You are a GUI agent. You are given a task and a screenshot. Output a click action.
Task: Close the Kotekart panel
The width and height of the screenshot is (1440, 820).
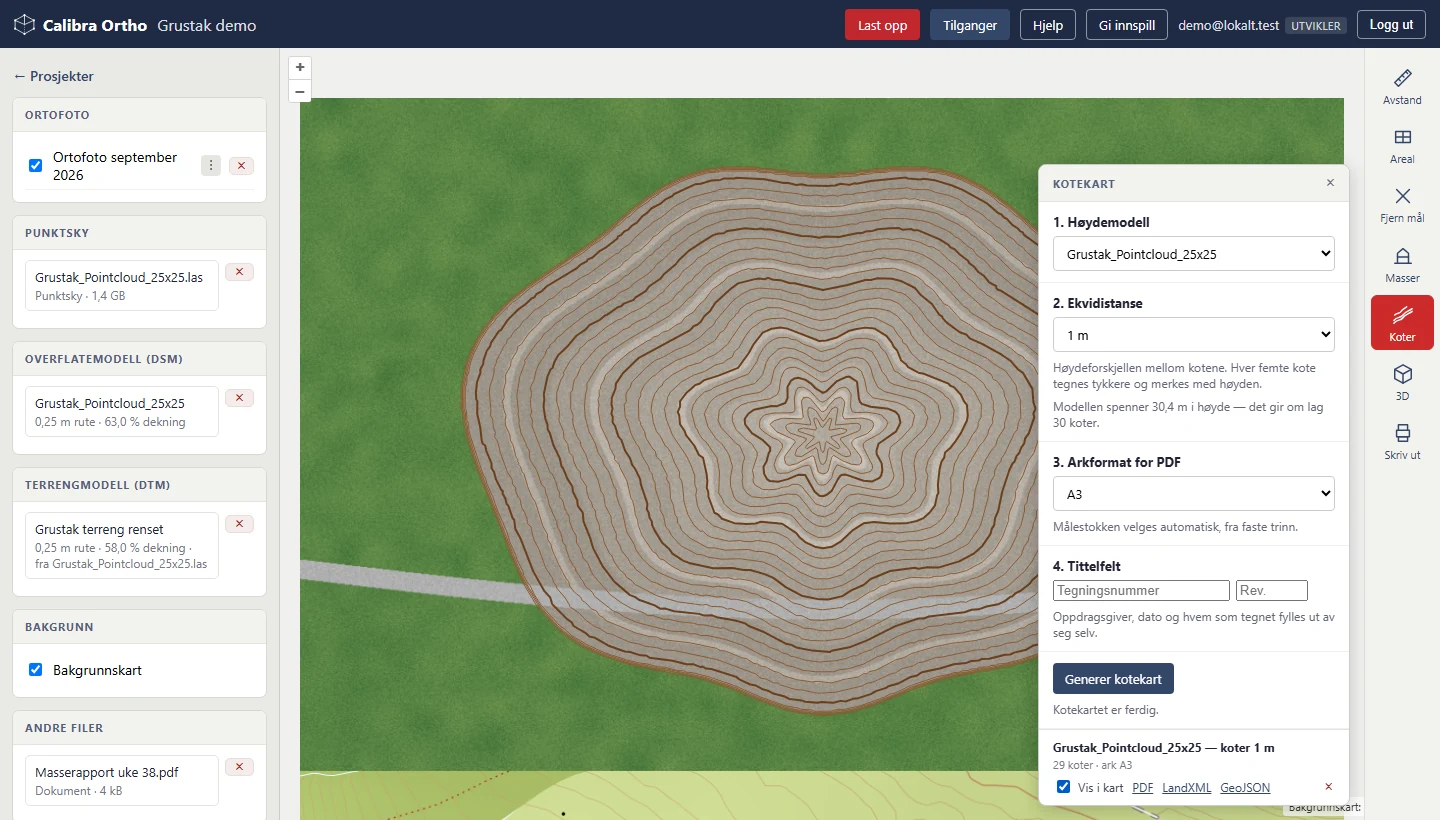tap(1330, 183)
